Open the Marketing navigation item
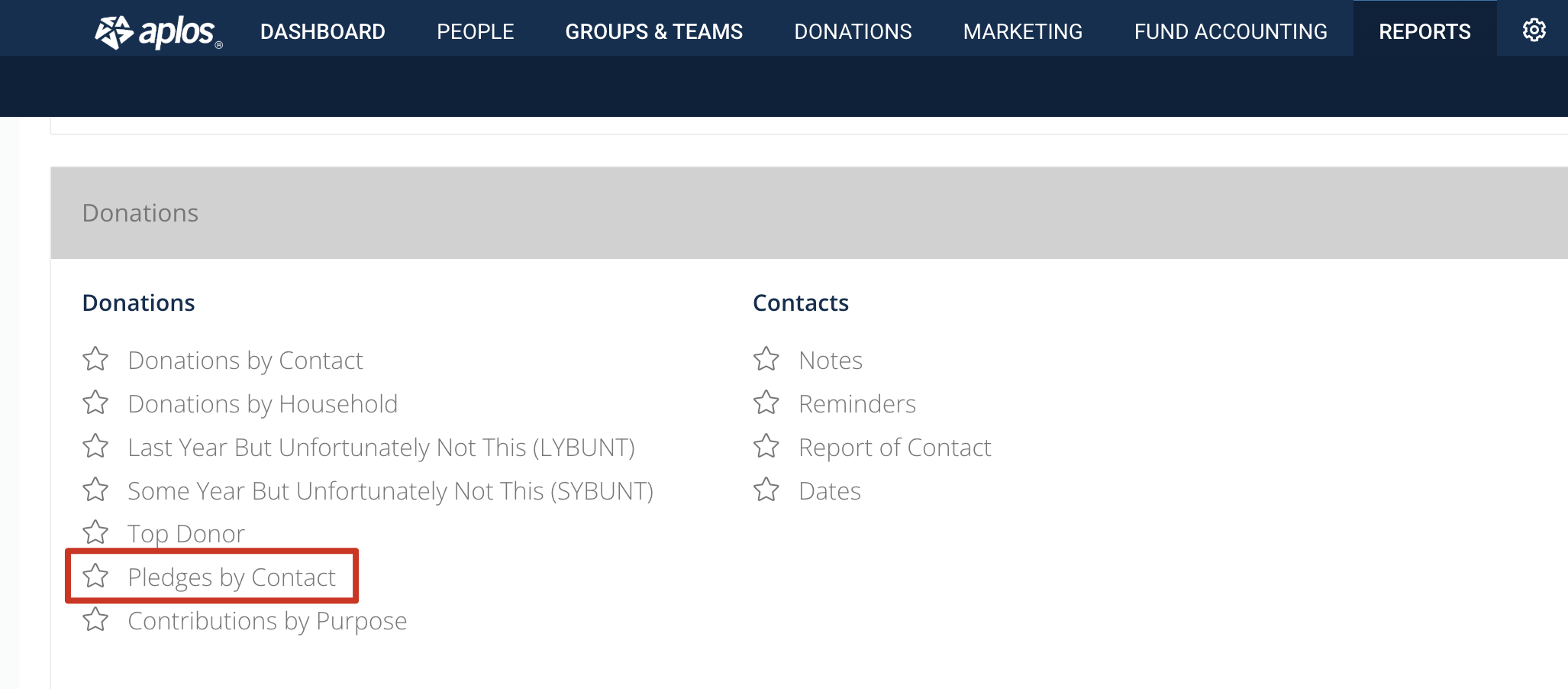Viewport: 1568px width, 689px height. (x=1023, y=31)
